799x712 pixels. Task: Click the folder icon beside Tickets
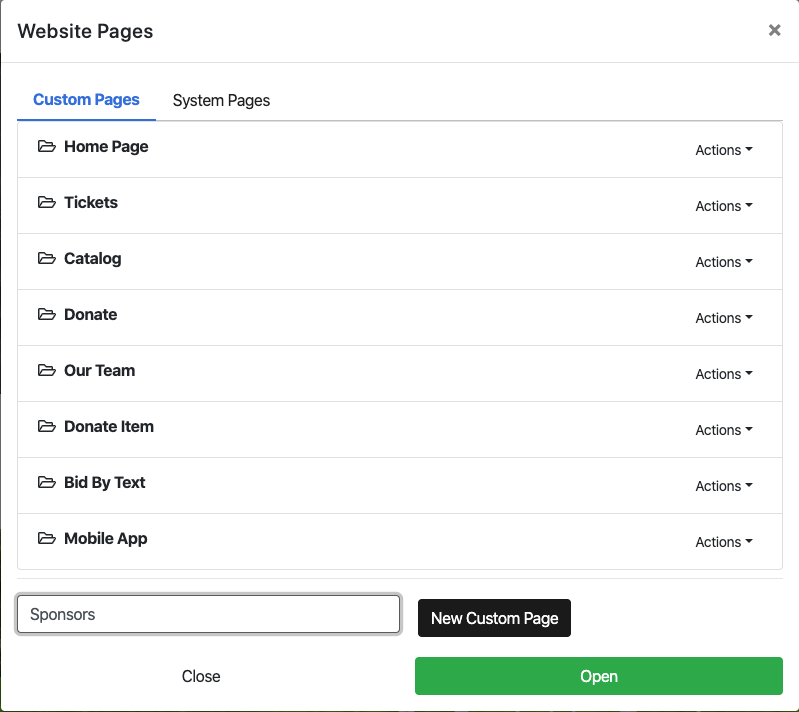[x=46, y=203]
